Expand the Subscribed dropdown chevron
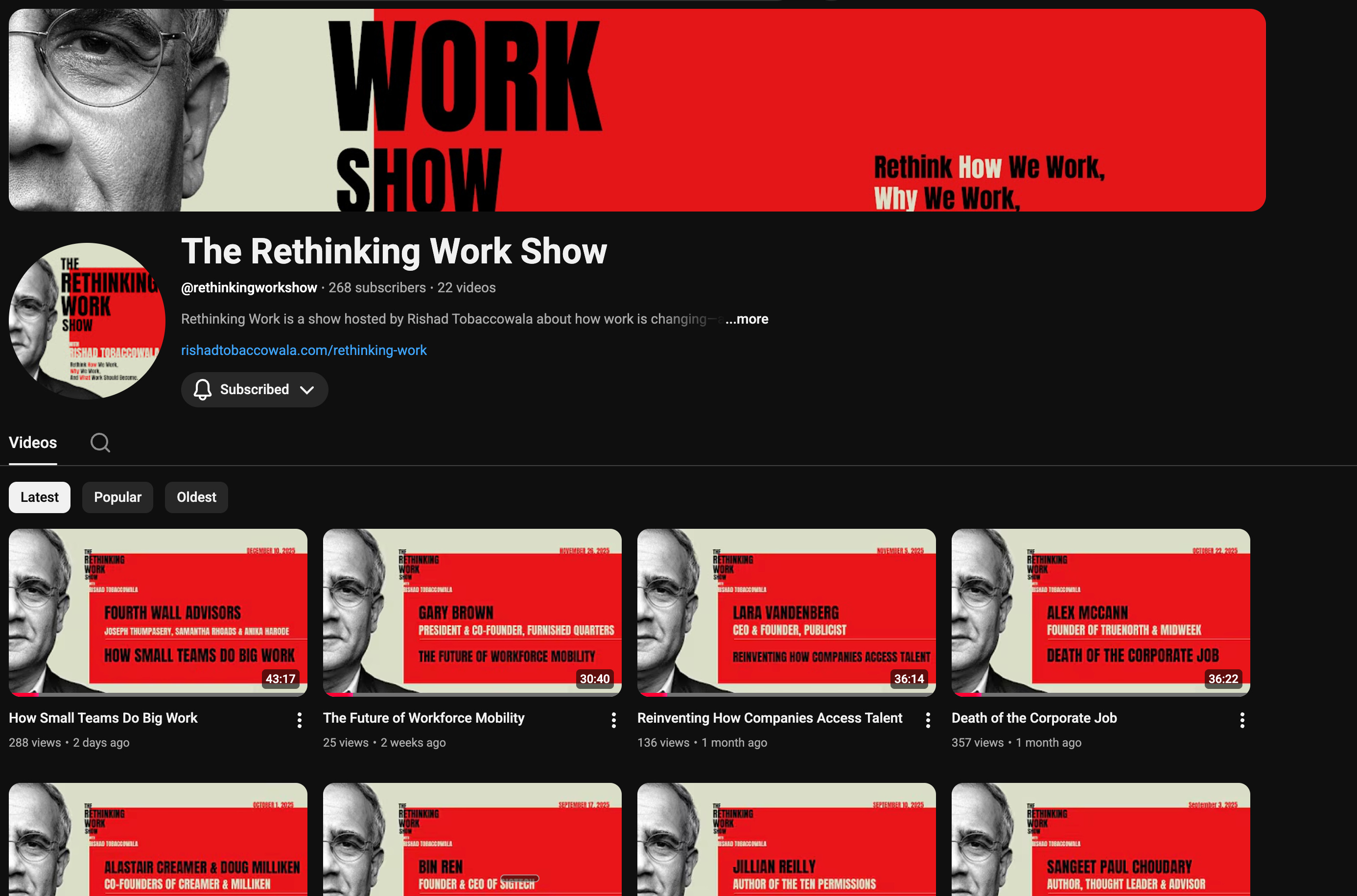The width and height of the screenshot is (1357, 896). [307, 390]
